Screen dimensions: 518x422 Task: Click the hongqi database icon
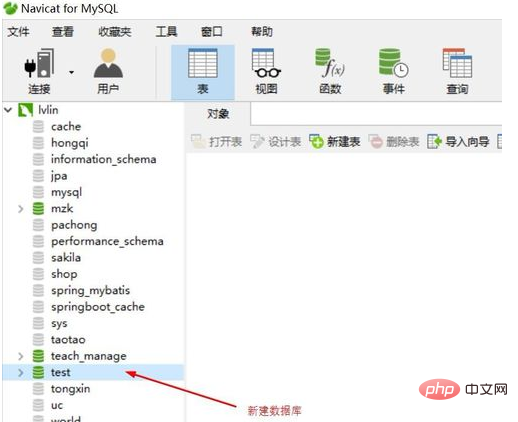38,143
